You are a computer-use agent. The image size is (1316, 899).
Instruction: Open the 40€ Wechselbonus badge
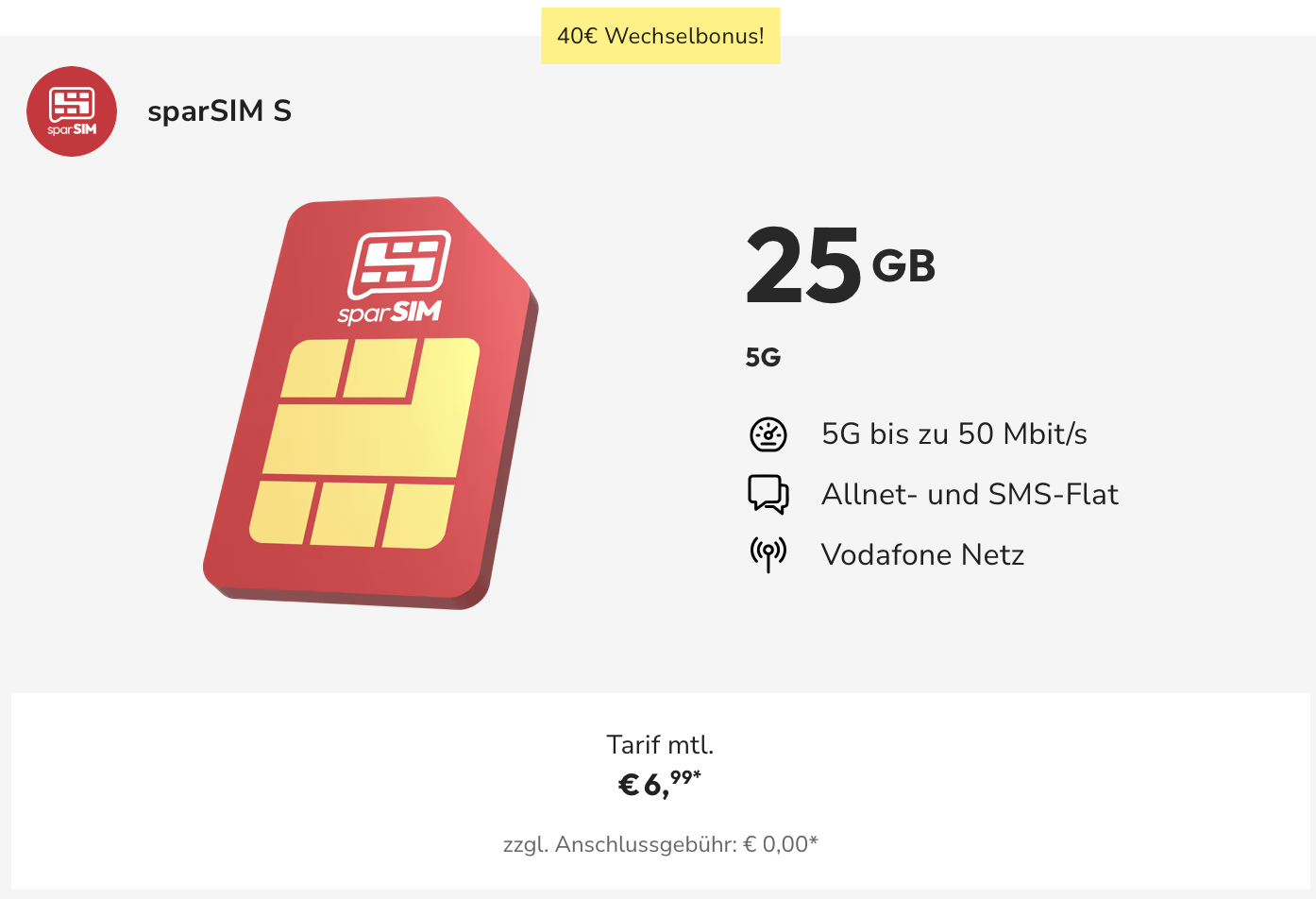[661, 36]
